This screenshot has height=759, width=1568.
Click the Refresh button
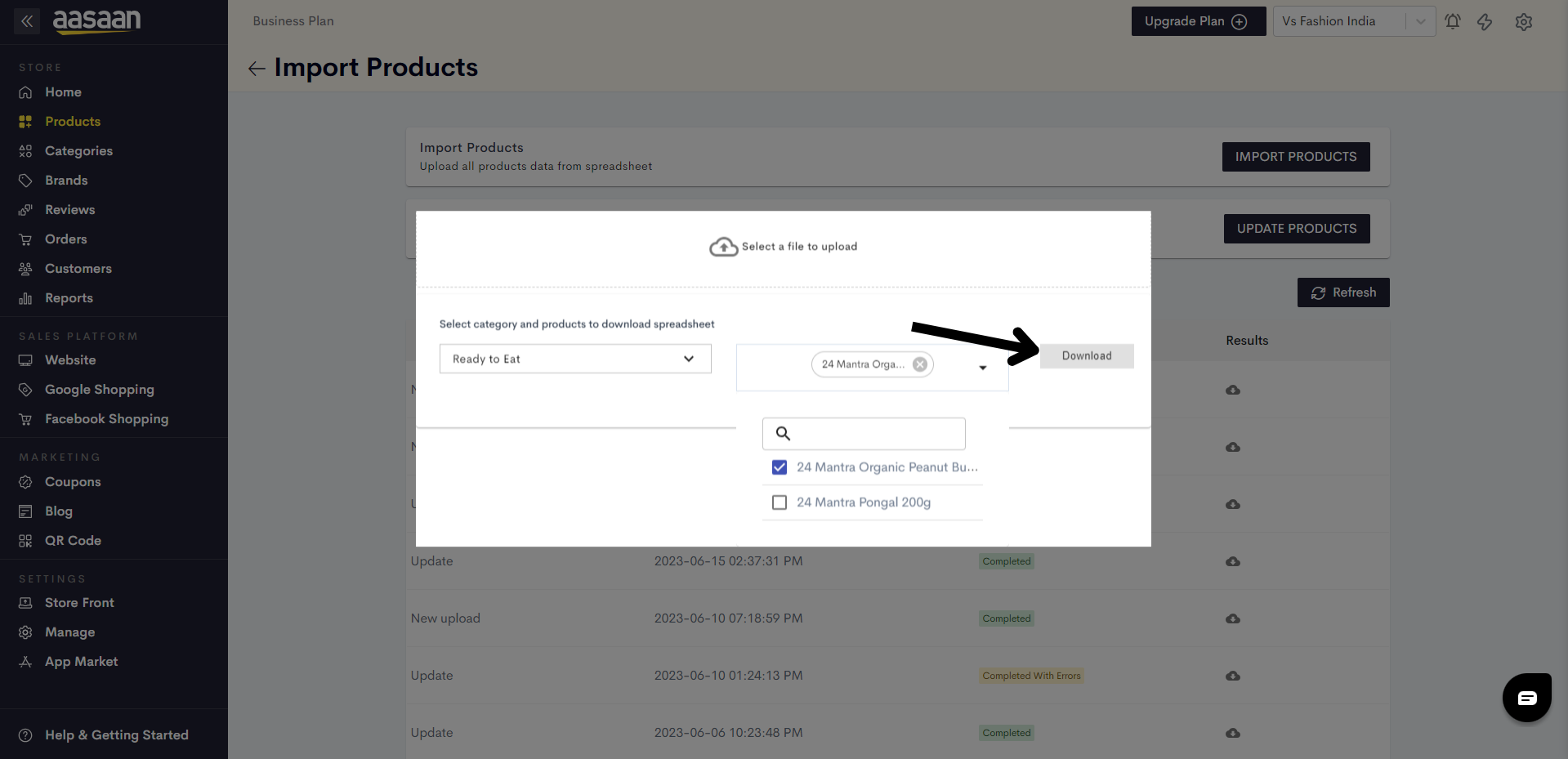1343,292
